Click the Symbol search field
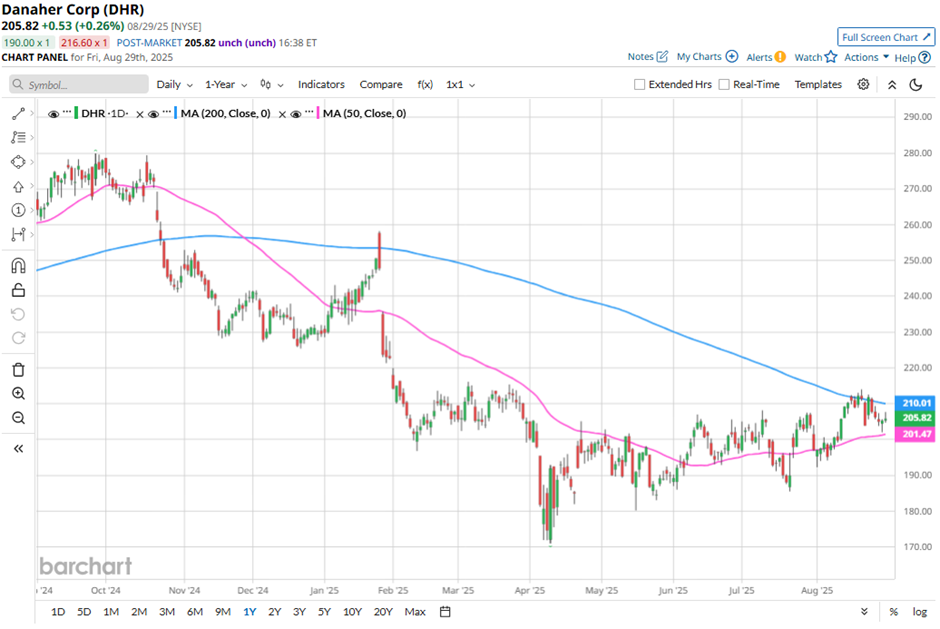940x629 pixels. [79, 85]
